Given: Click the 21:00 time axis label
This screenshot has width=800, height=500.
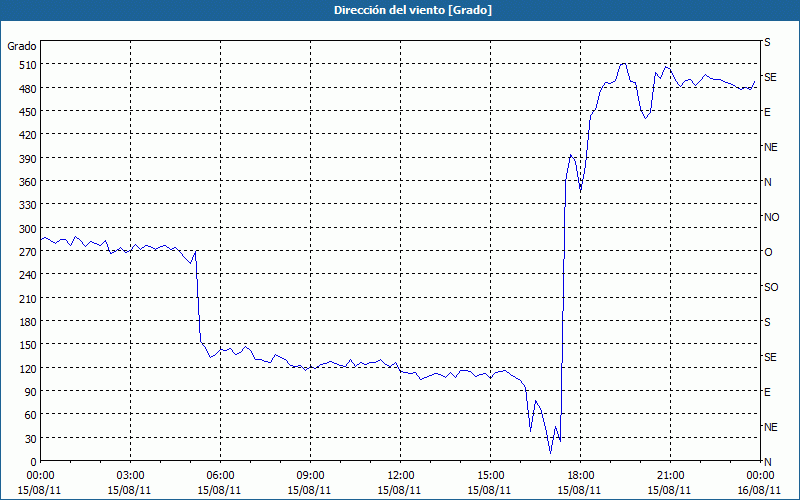Looking at the screenshot, I should (670, 476).
